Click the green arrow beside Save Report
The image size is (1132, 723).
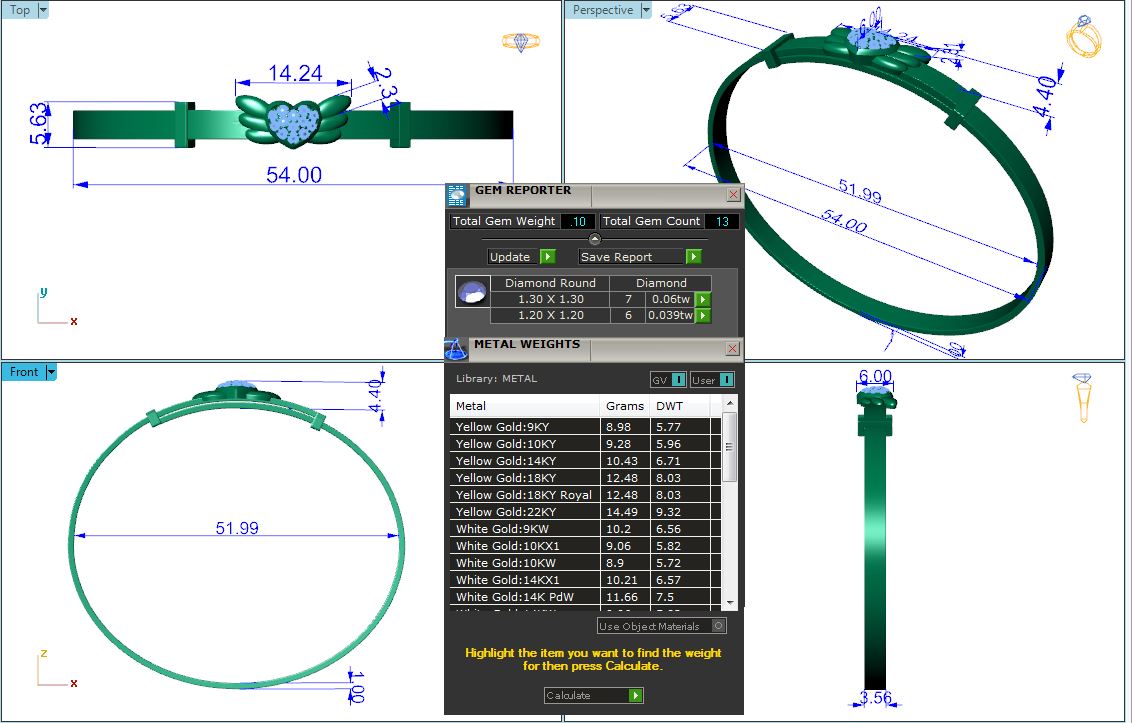[693, 257]
